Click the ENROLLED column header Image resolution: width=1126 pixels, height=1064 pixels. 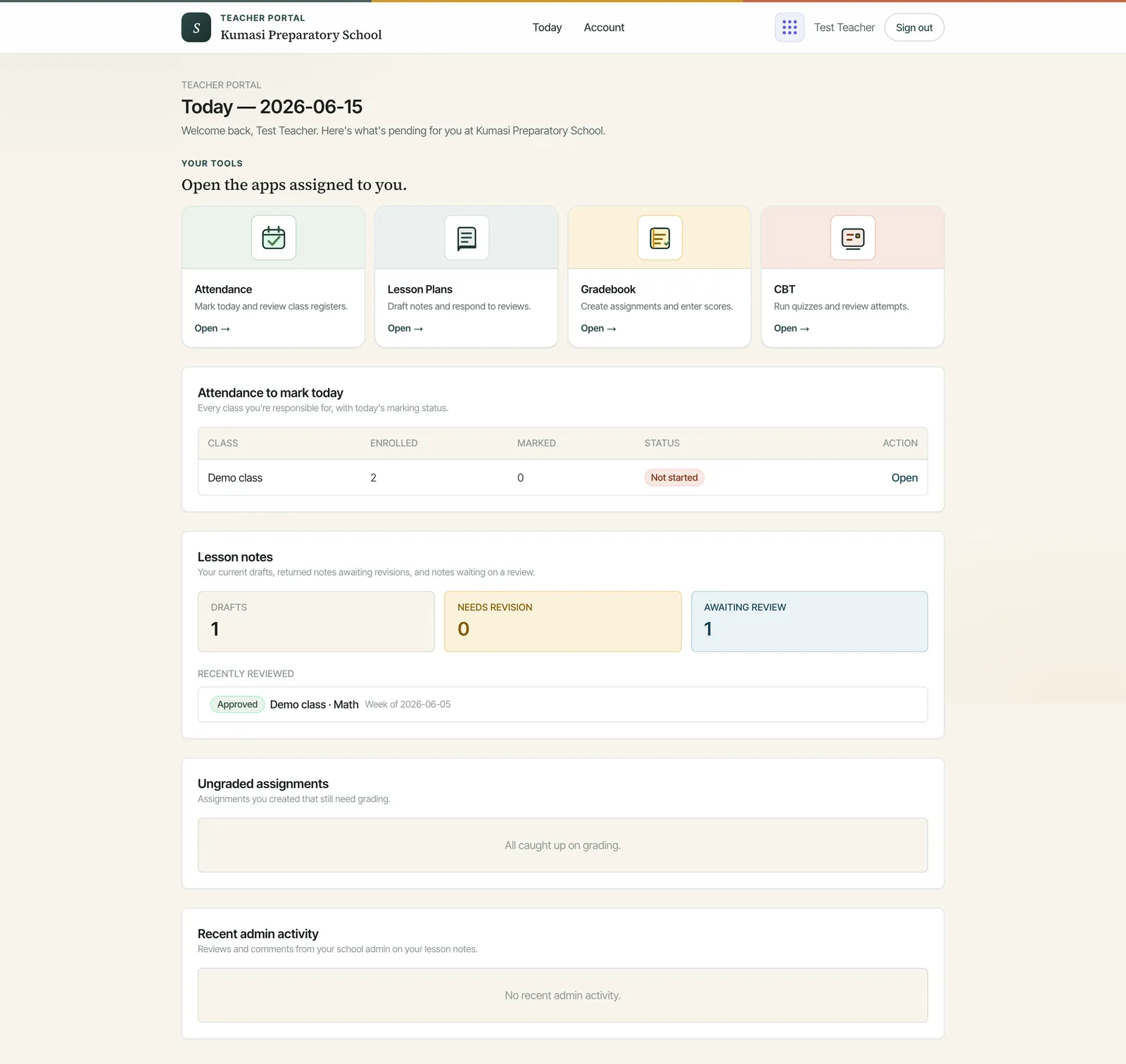tap(394, 443)
